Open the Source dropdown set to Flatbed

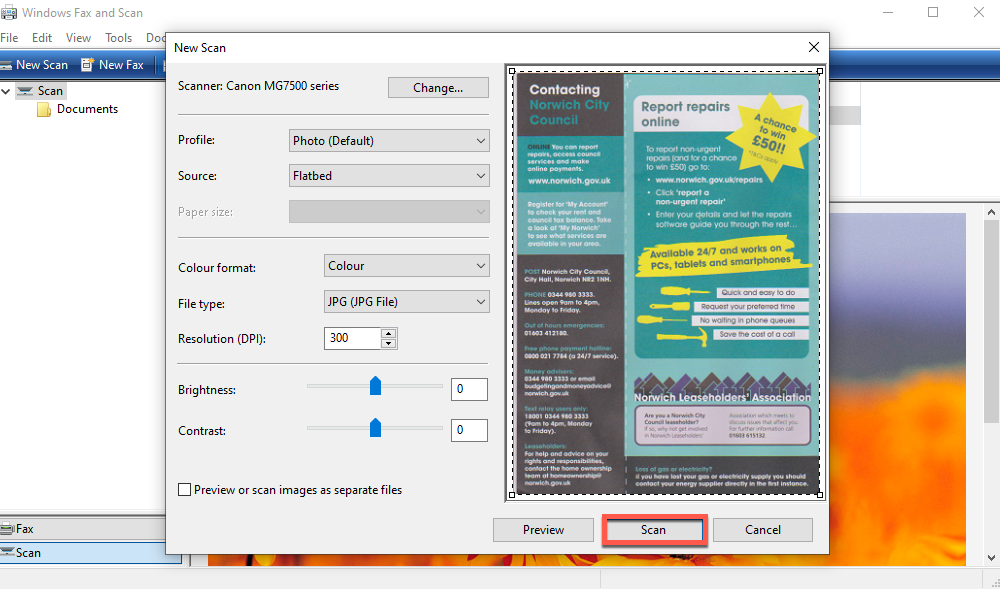click(389, 176)
